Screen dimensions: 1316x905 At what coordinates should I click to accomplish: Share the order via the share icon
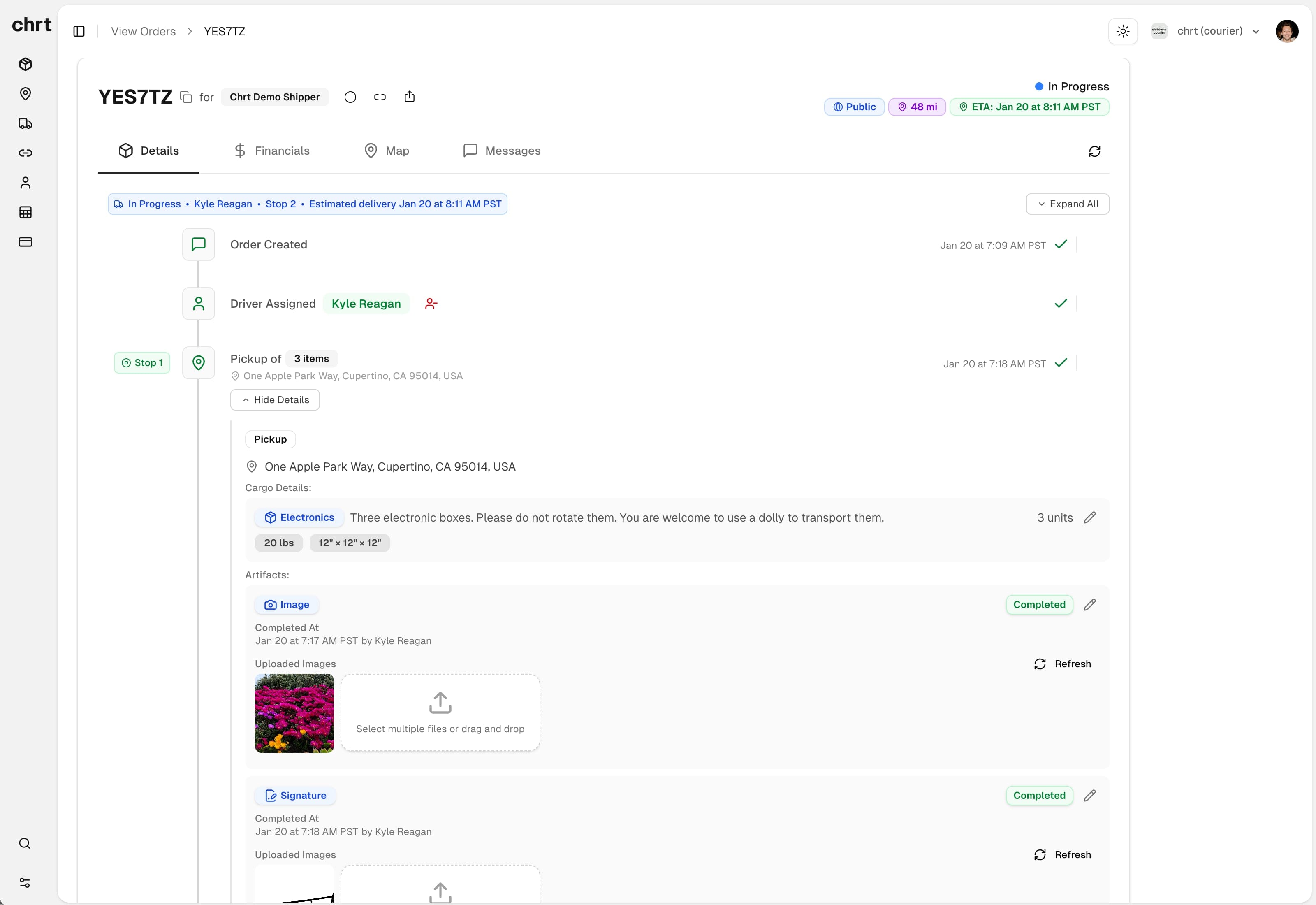(410, 97)
